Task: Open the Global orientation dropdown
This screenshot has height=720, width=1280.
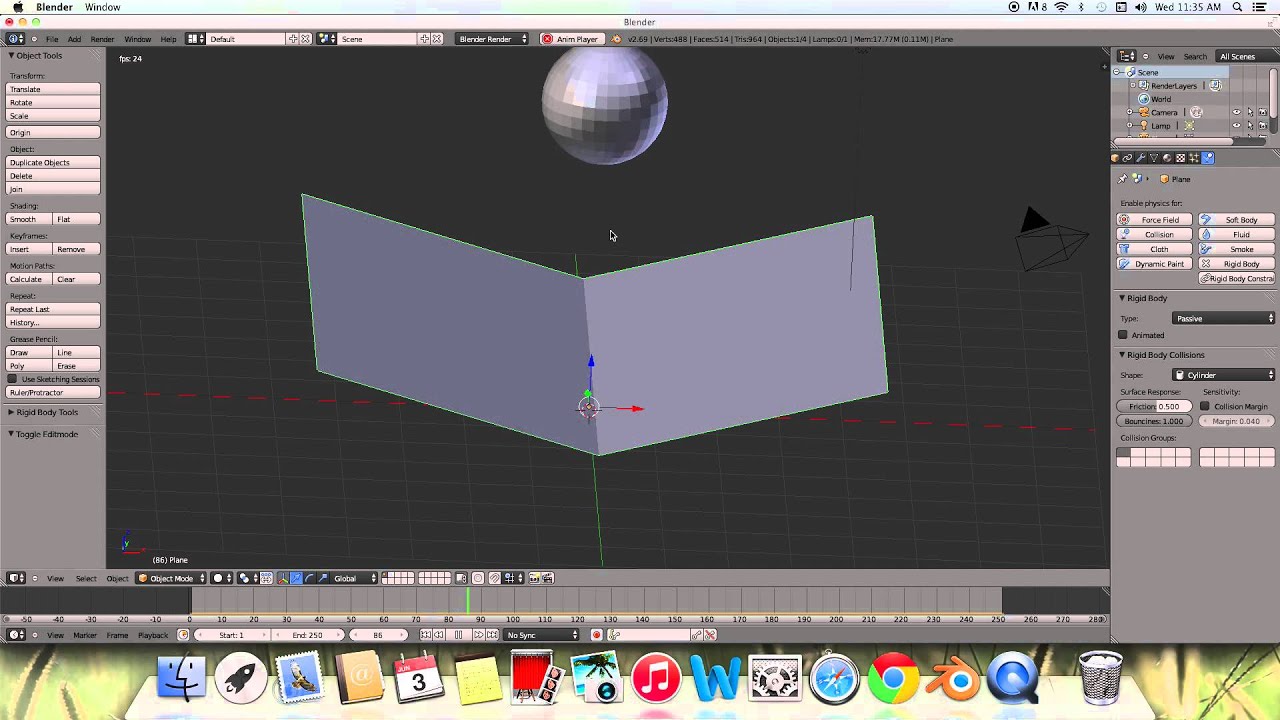Action: pyautogui.click(x=355, y=578)
